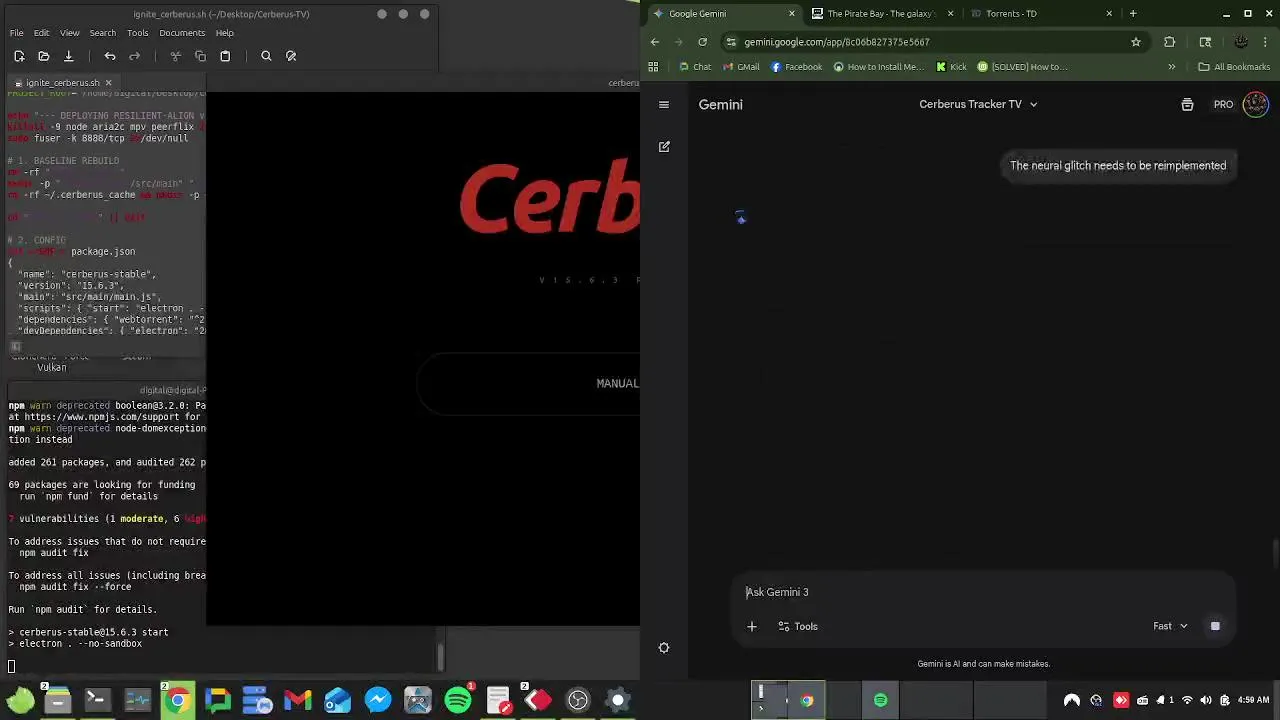This screenshot has height=720, width=1280.
Task: Open the Chrome apps grid in bookmarks bar
Action: coord(654,67)
